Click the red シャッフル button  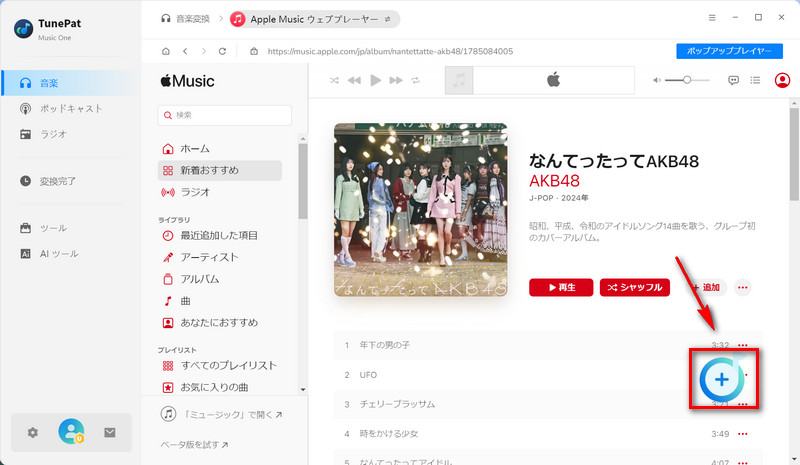tap(635, 287)
